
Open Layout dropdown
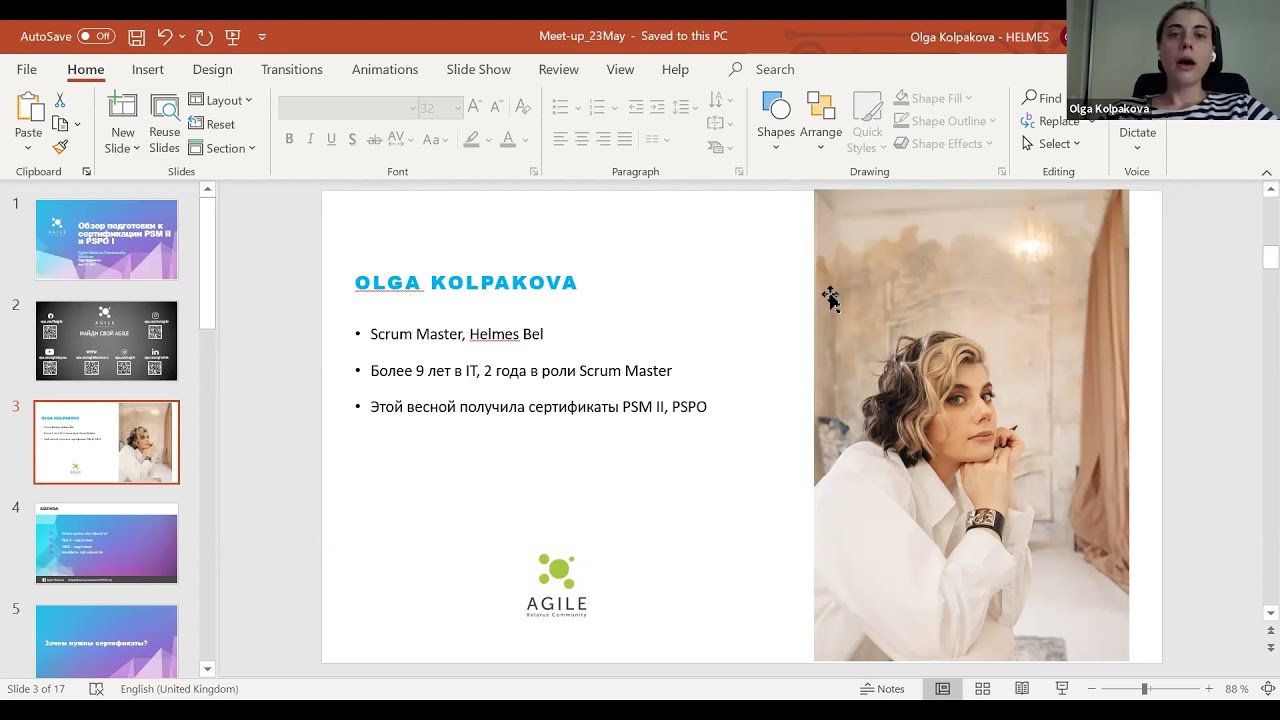pos(220,100)
